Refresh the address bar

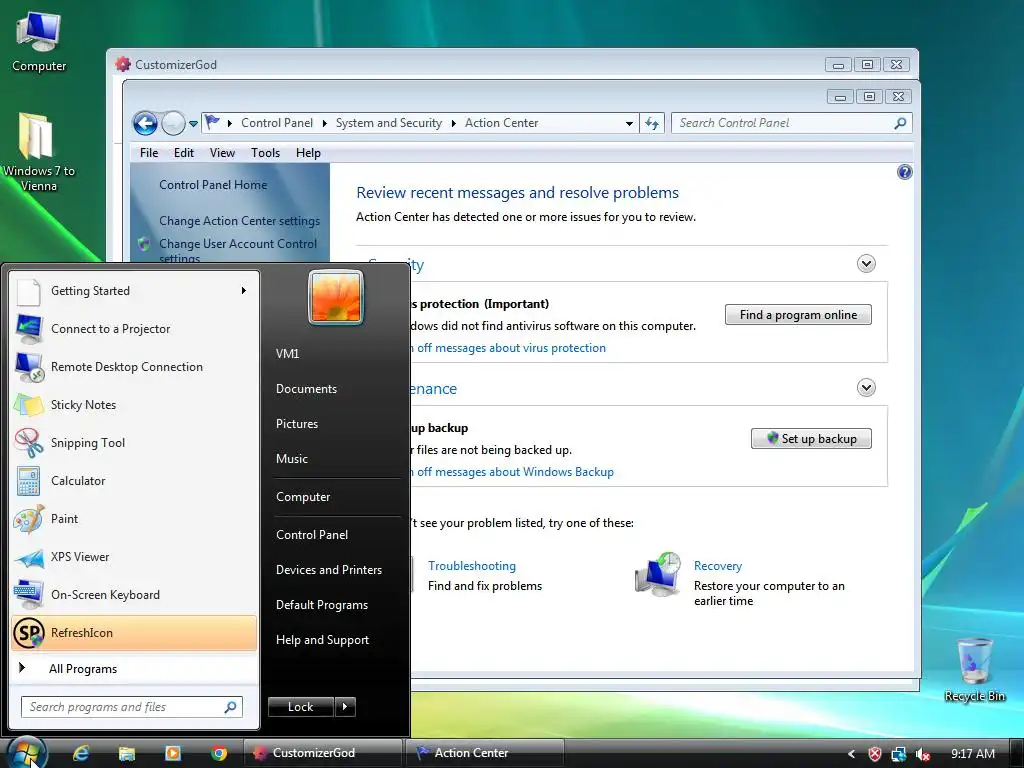click(652, 123)
